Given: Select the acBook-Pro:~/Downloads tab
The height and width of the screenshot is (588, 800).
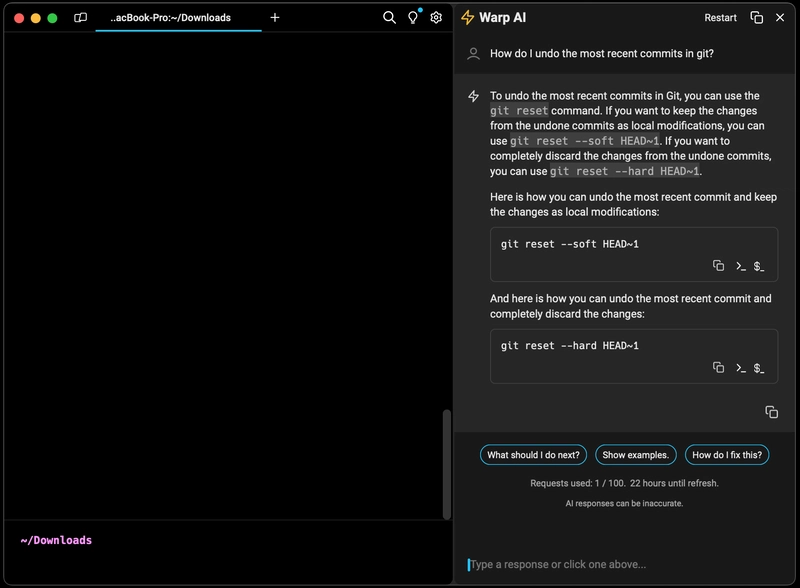Looking at the screenshot, I should coord(178,18).
